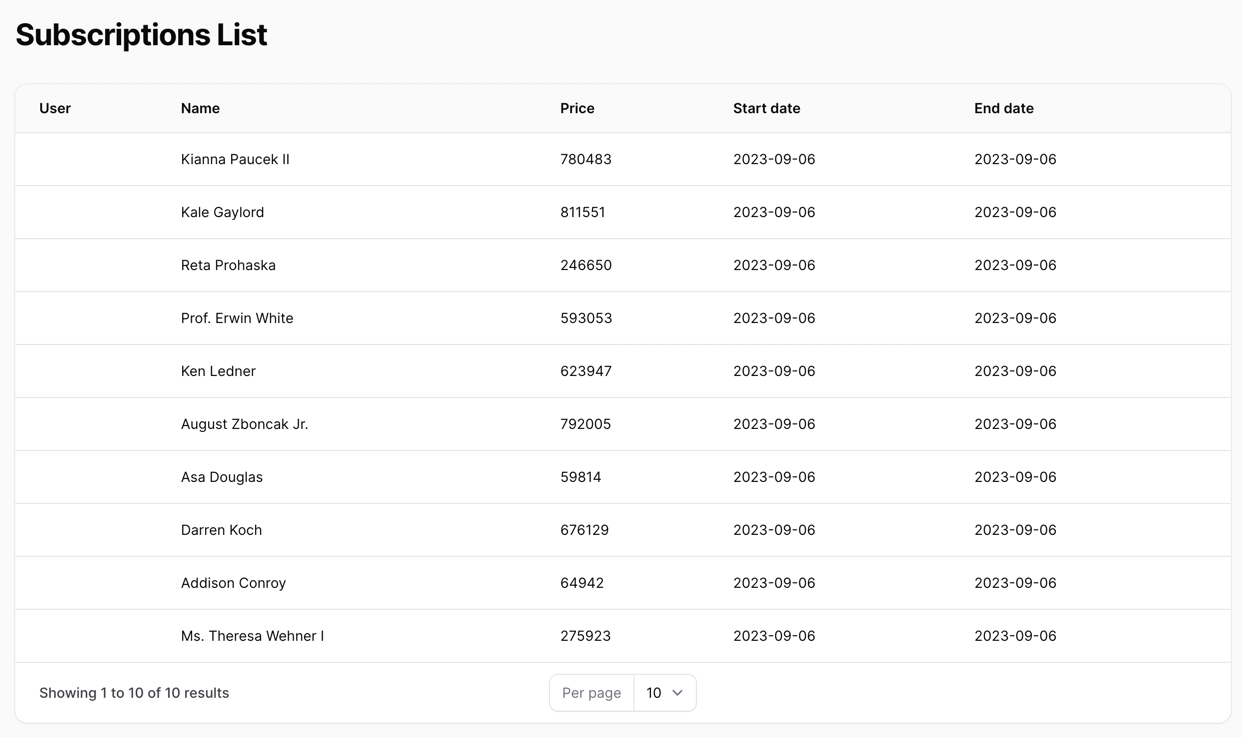Click the price 623947
Image resolution: width=1242 pixels, height=737 pixels.
tap(586, 371)
